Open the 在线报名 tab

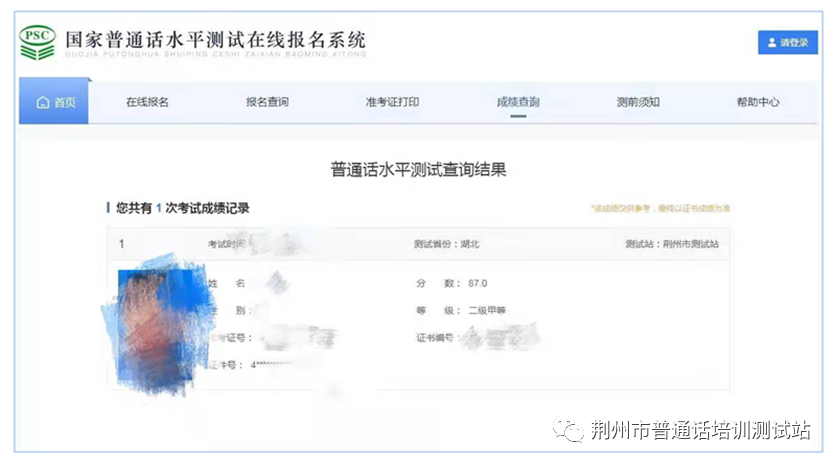[x=147, y=102]
